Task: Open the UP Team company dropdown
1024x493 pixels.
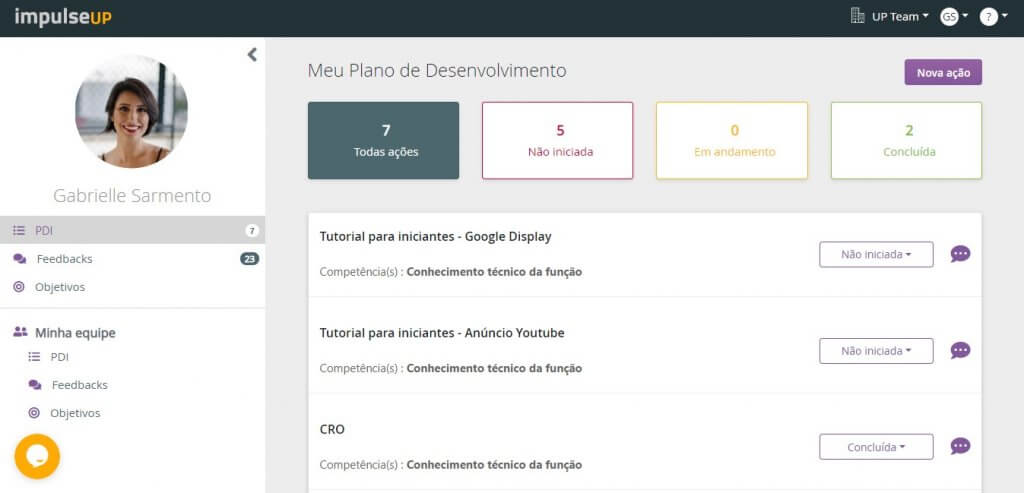Action: tap(900, 17)
